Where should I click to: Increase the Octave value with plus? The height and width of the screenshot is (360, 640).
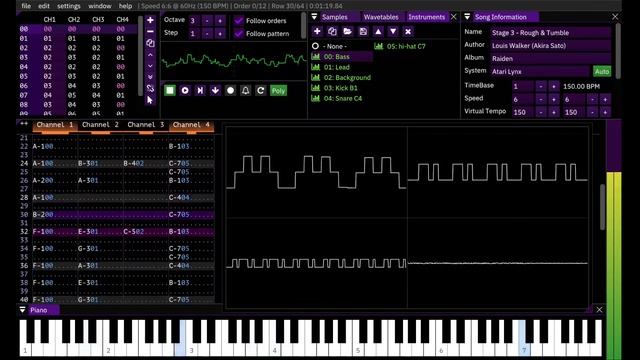(220, 20)
